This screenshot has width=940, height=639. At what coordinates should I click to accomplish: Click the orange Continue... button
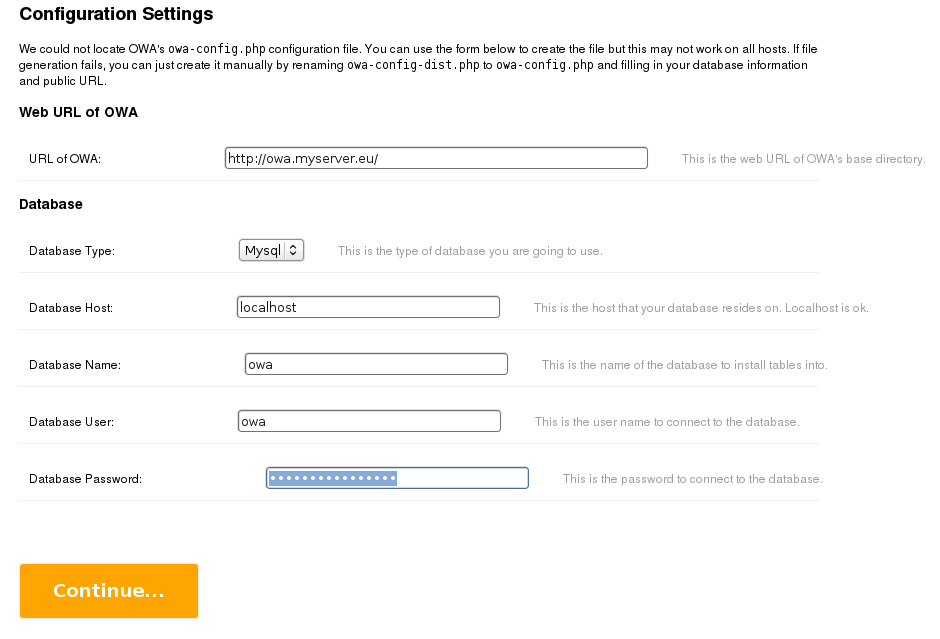[x=109, y=590]
